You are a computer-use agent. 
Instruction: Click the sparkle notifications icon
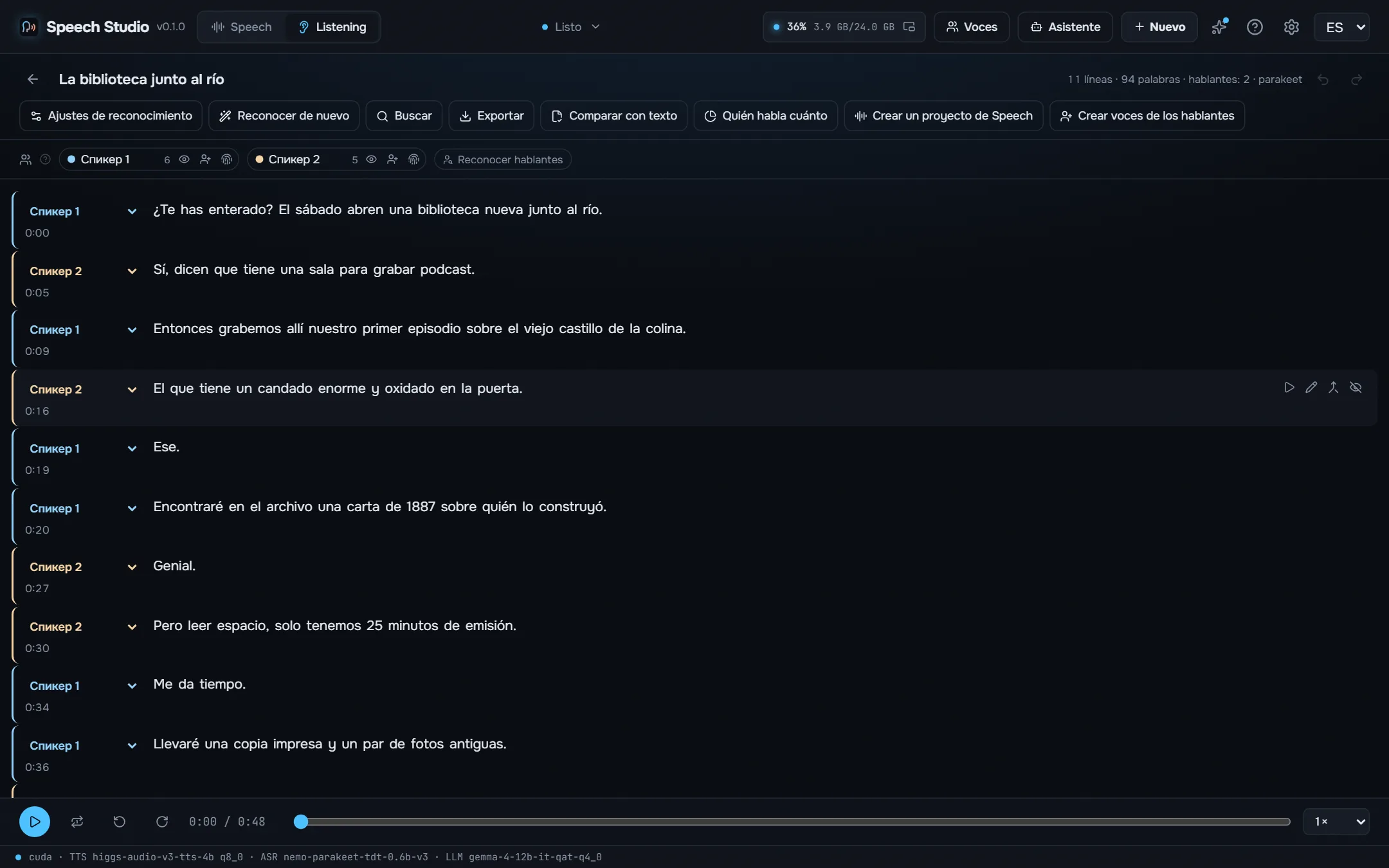pyautogui.click(x=1219, y=27)
